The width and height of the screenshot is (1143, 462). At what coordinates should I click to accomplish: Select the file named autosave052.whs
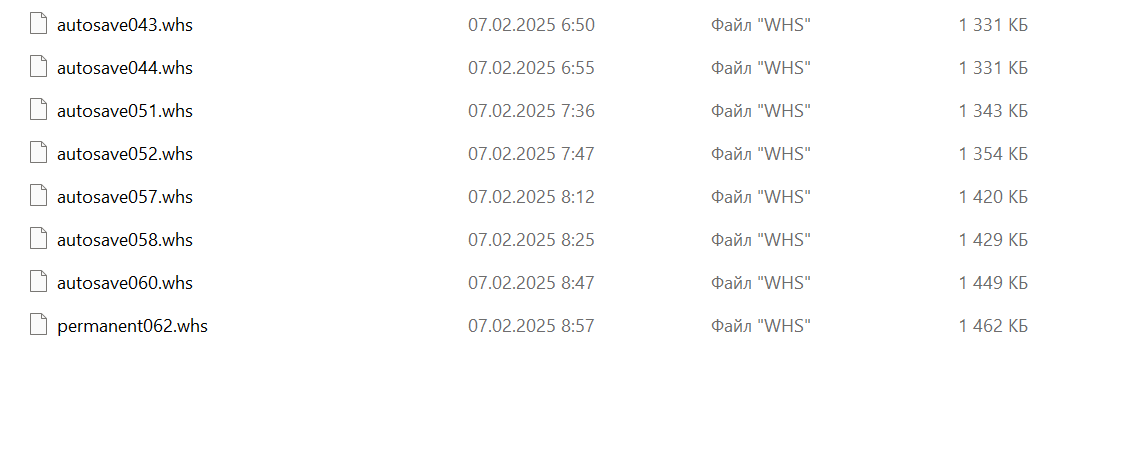click(x=125, y=154)
